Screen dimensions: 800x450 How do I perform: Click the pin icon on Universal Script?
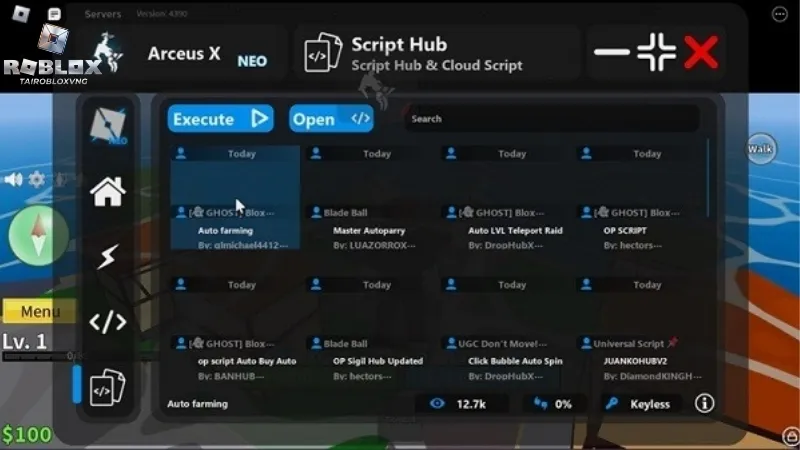(x=672, y=342)
